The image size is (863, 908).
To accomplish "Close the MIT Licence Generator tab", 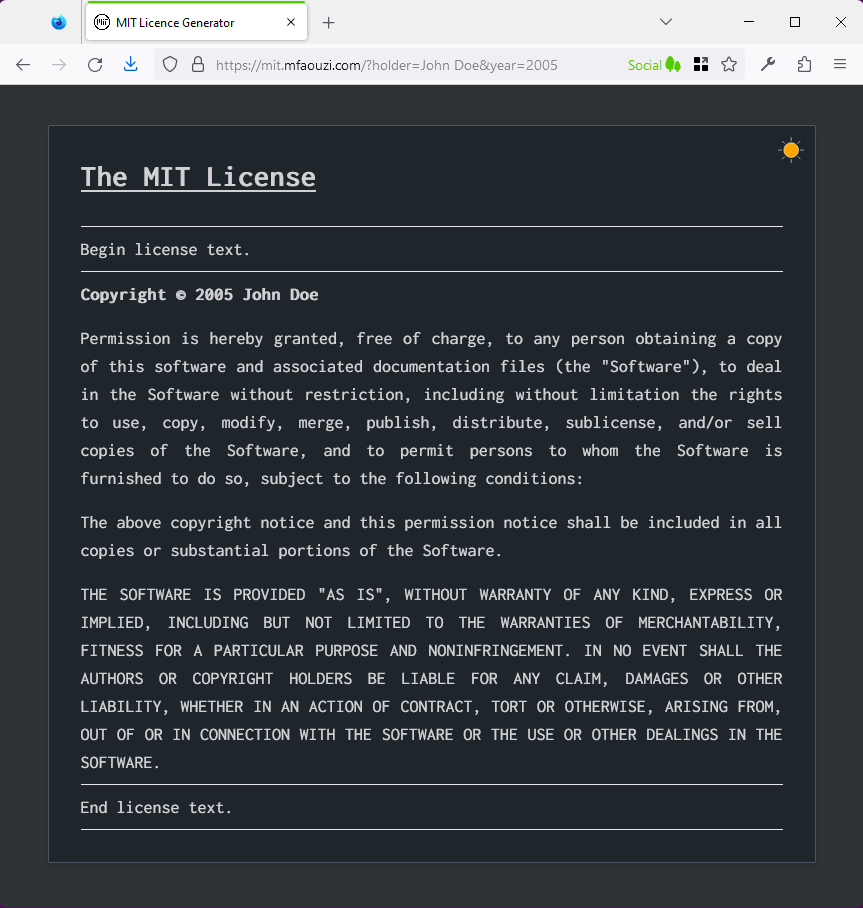I will point(291,22).
